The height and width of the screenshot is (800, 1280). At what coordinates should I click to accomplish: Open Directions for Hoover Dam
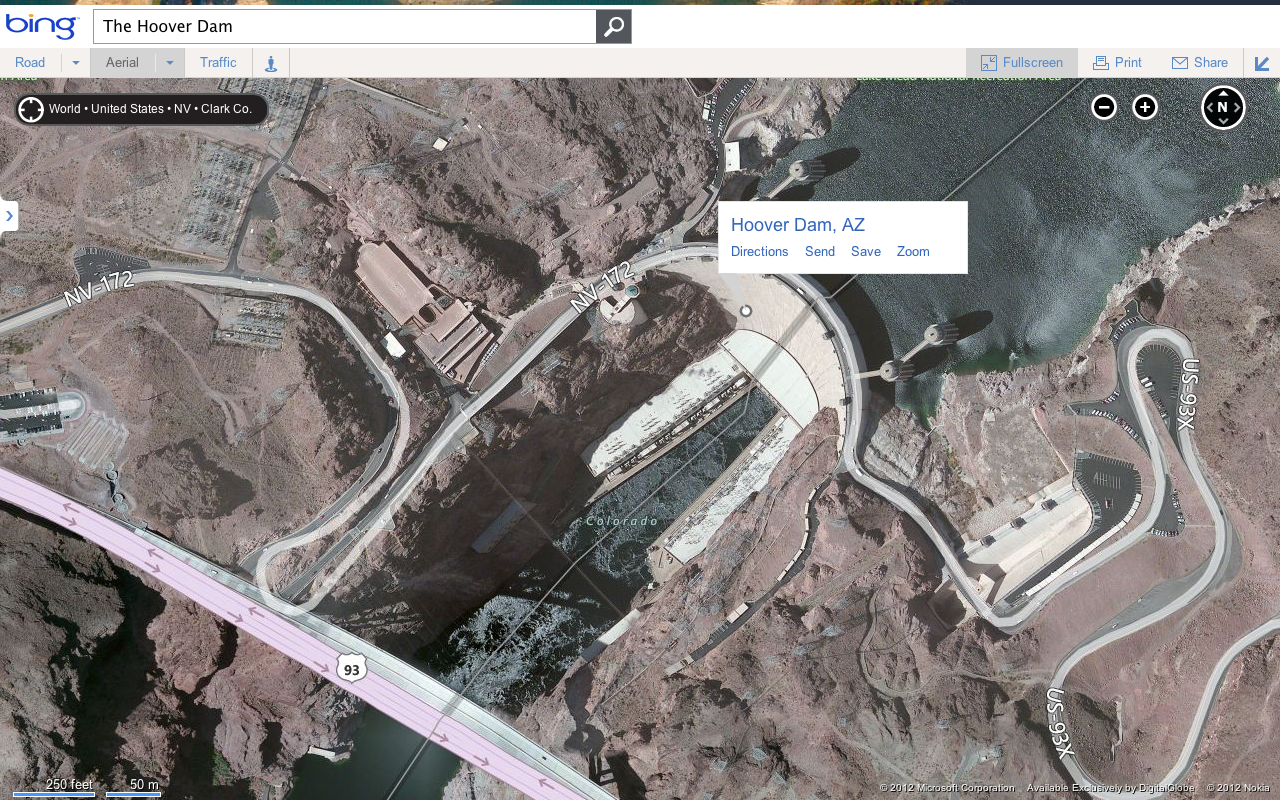pyautogui.click(x=759, y=251)
